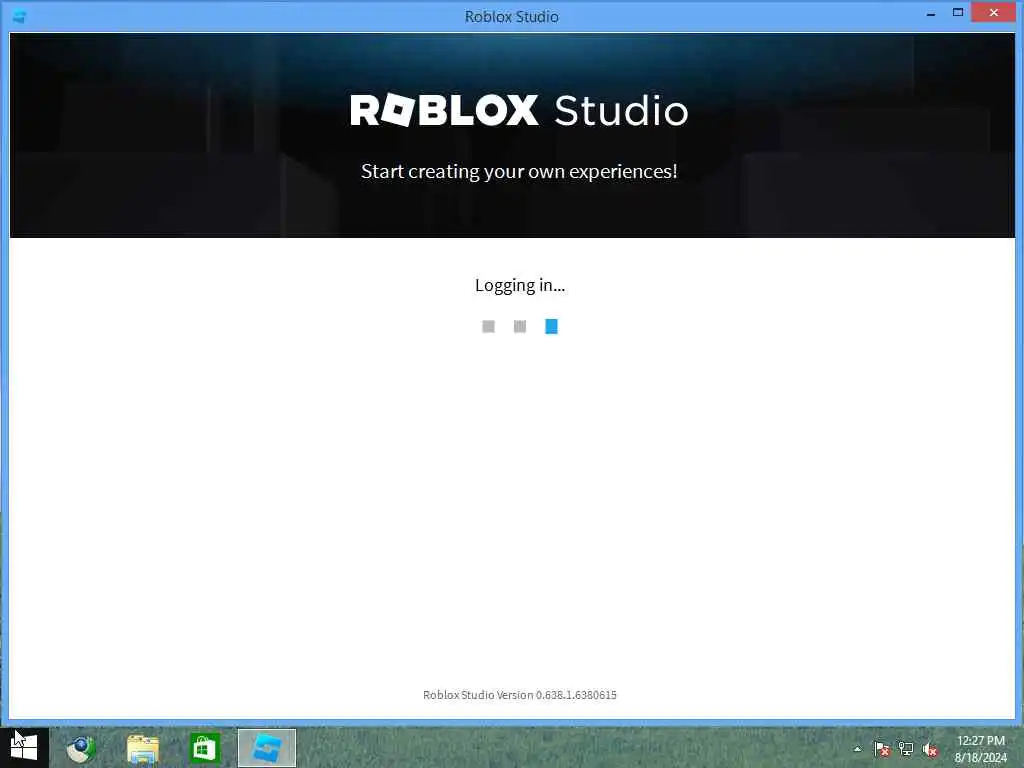Click the muted volume tray icon
Screen dimensions: 1024x768
tap(930, 750)
